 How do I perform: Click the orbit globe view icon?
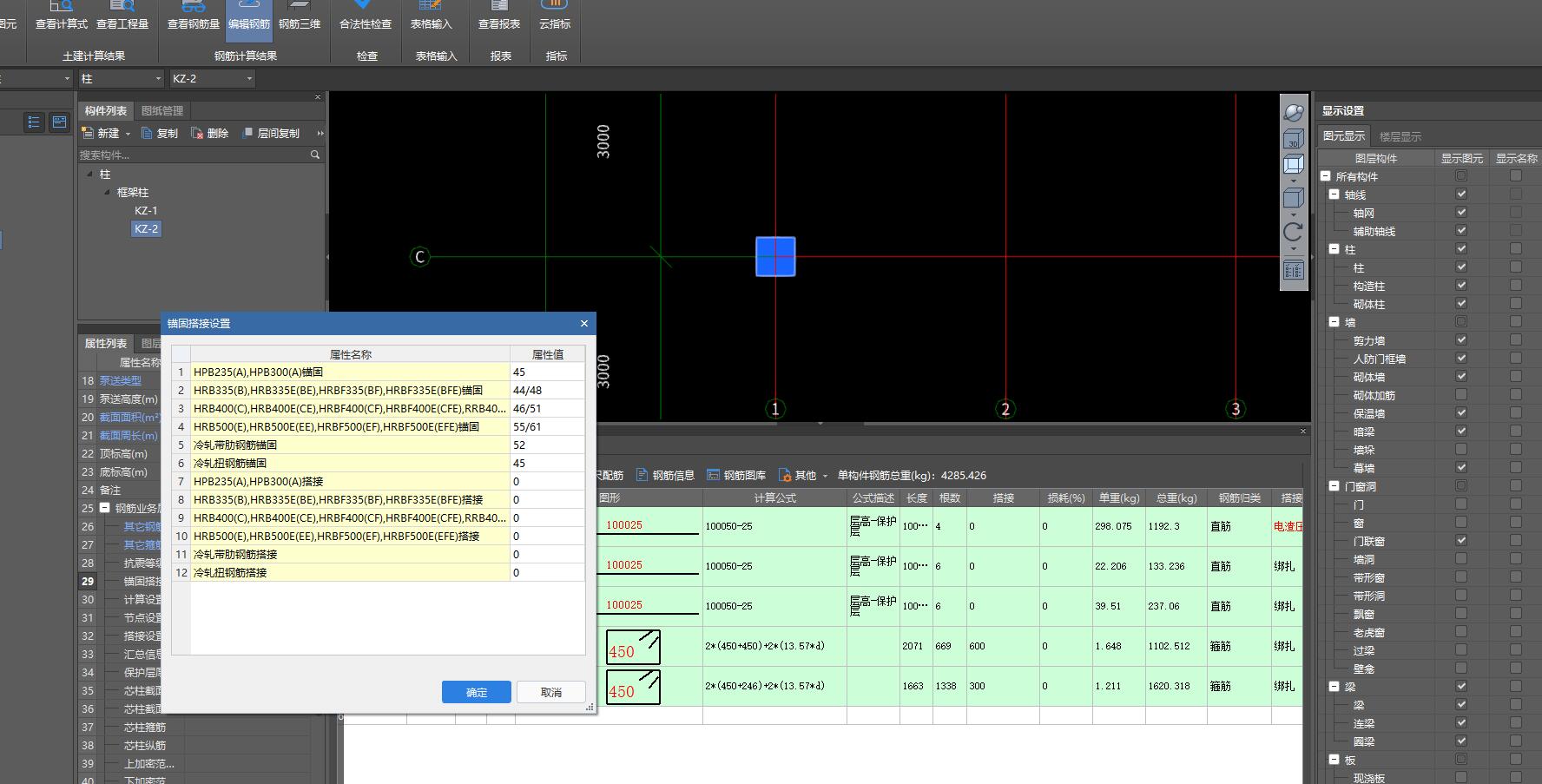pos(1294,112)
